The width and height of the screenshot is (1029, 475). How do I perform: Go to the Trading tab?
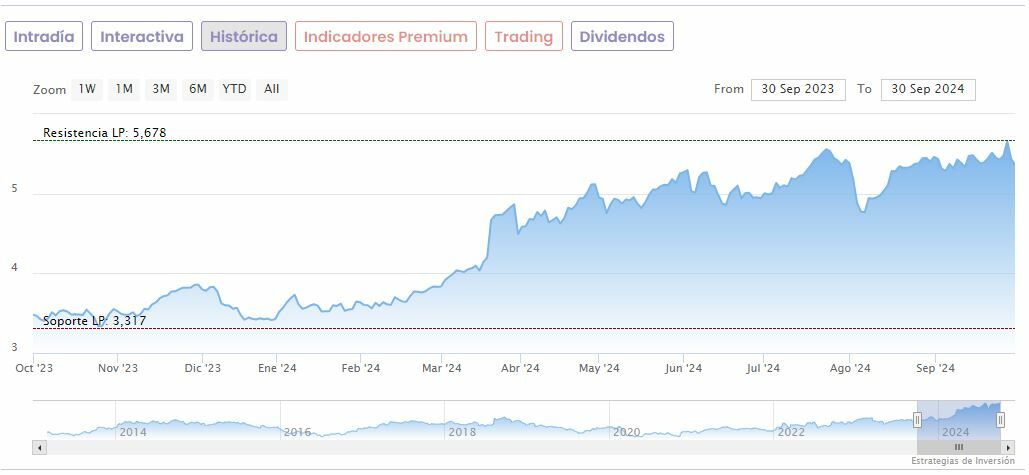523,37
